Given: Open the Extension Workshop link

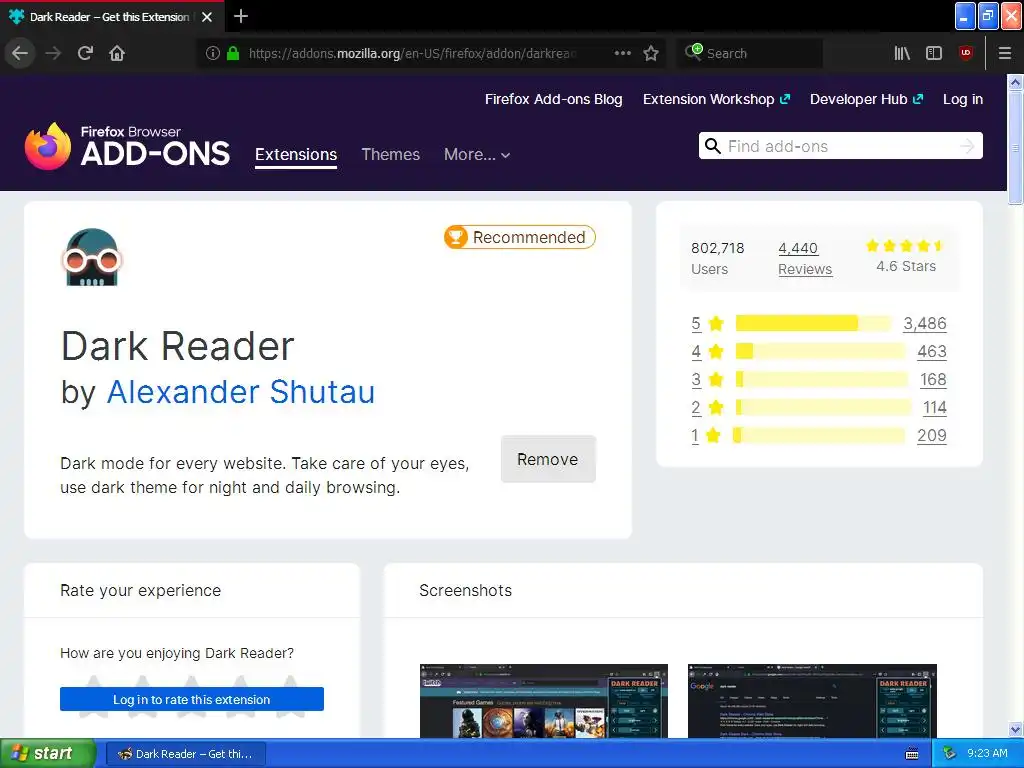Looking at the screenshot, I should click(716, 99).
